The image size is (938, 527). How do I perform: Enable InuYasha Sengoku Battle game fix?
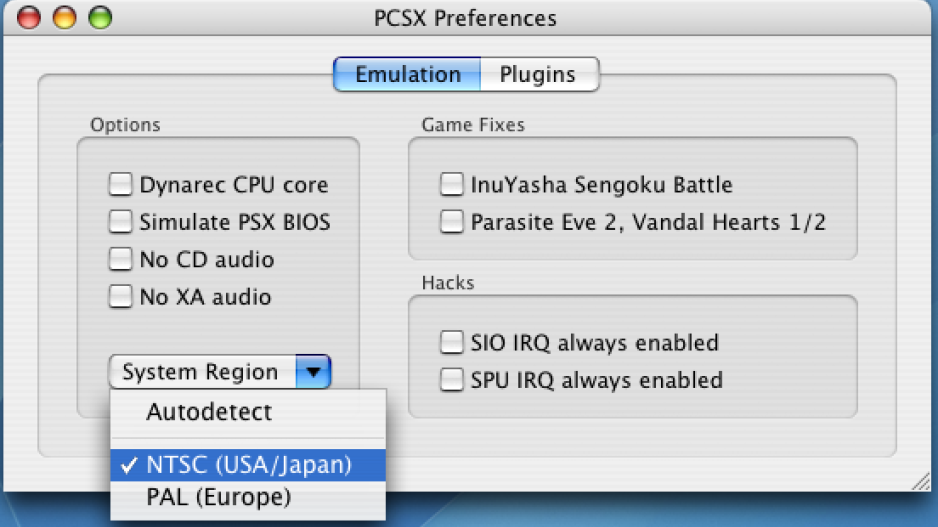click(452, 184)
